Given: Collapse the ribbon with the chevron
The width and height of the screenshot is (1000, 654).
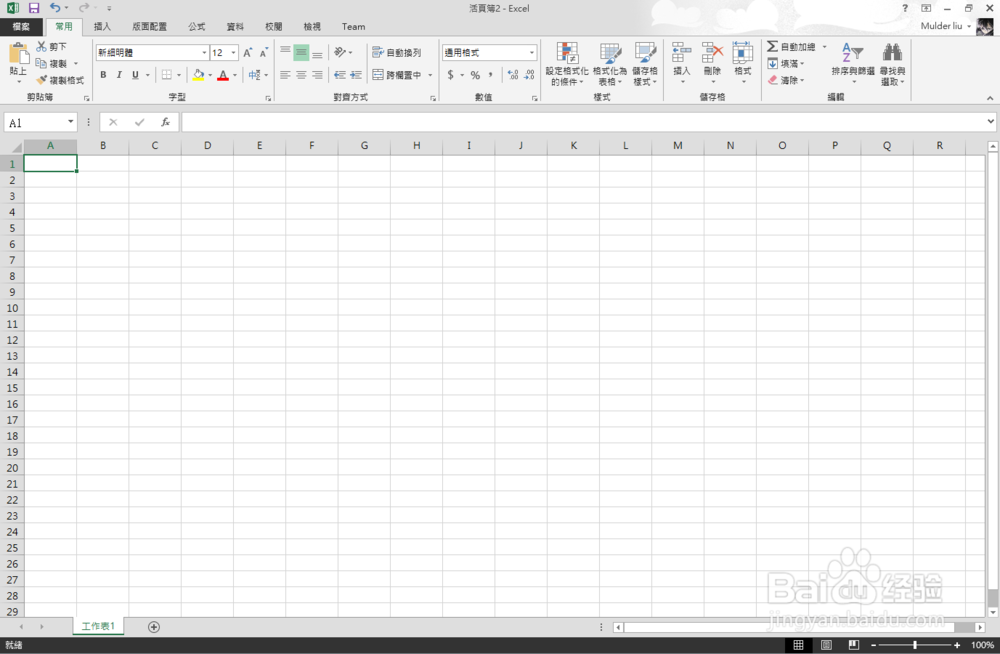Looking at the screenshot, I should (990, 98).
